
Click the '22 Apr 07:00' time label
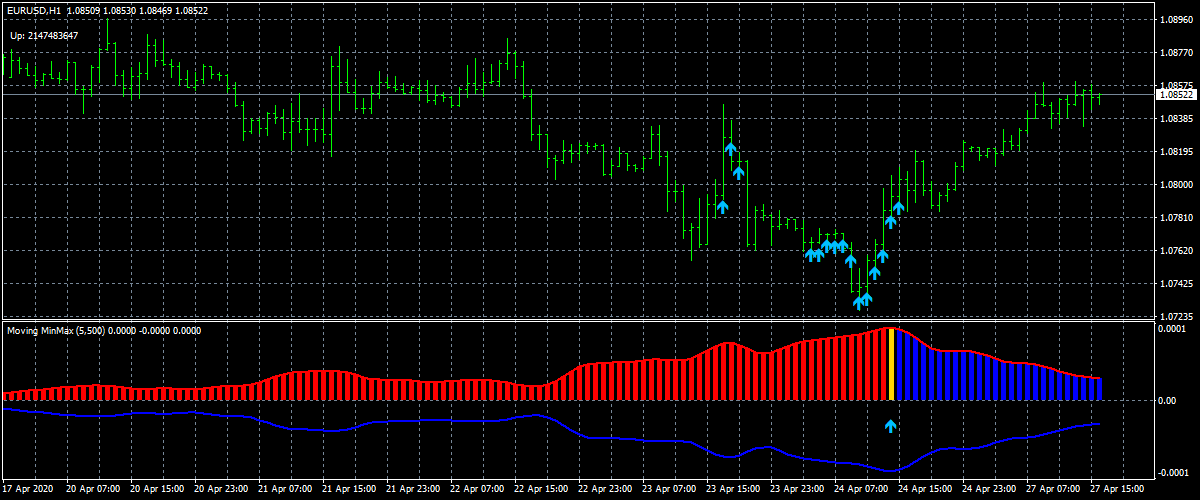(x=478, y=490)
